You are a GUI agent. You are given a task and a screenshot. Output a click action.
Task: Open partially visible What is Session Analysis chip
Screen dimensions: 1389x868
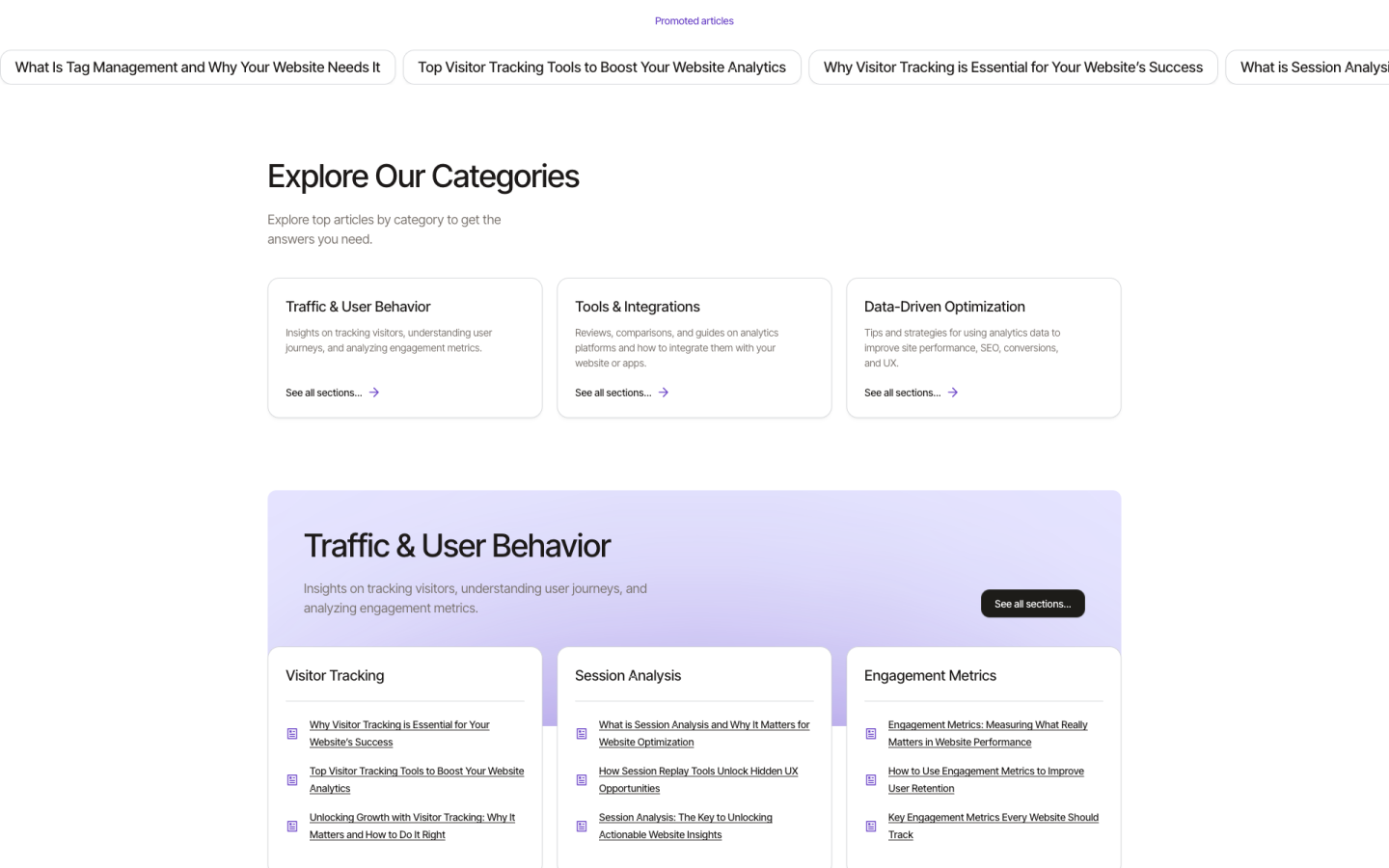(x=1312, y=68)
